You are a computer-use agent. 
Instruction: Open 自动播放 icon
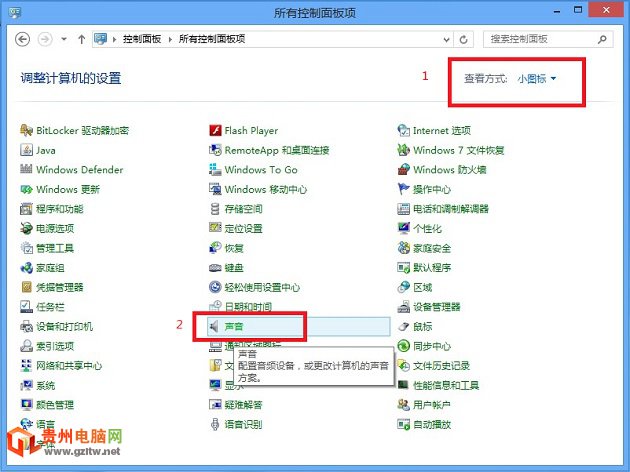[x=403, y=424]
